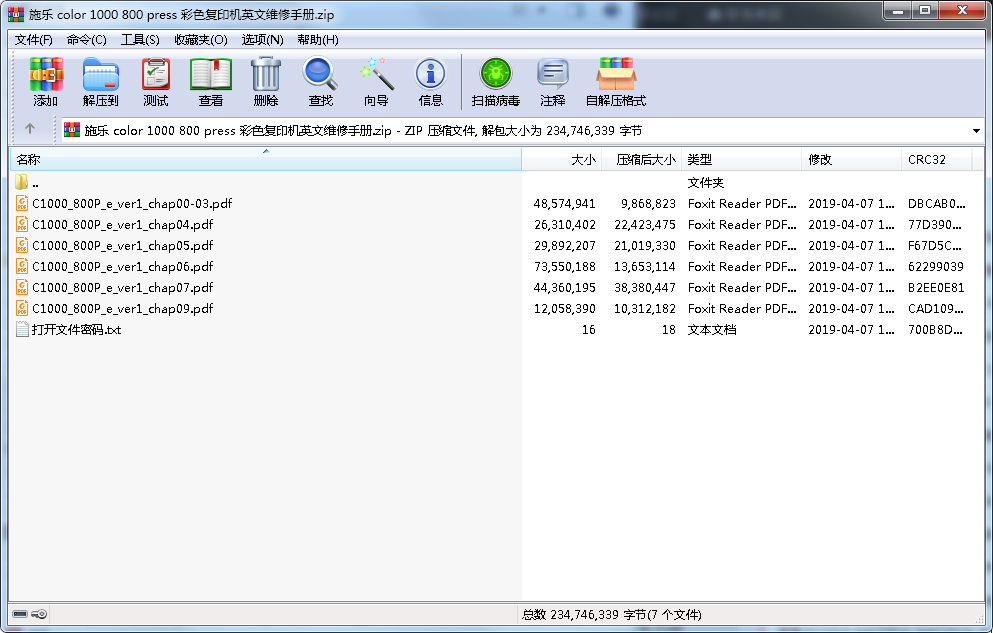
Task: Click the 扫描病毒 (Scan Virus) icon
Action: (496, 74)
